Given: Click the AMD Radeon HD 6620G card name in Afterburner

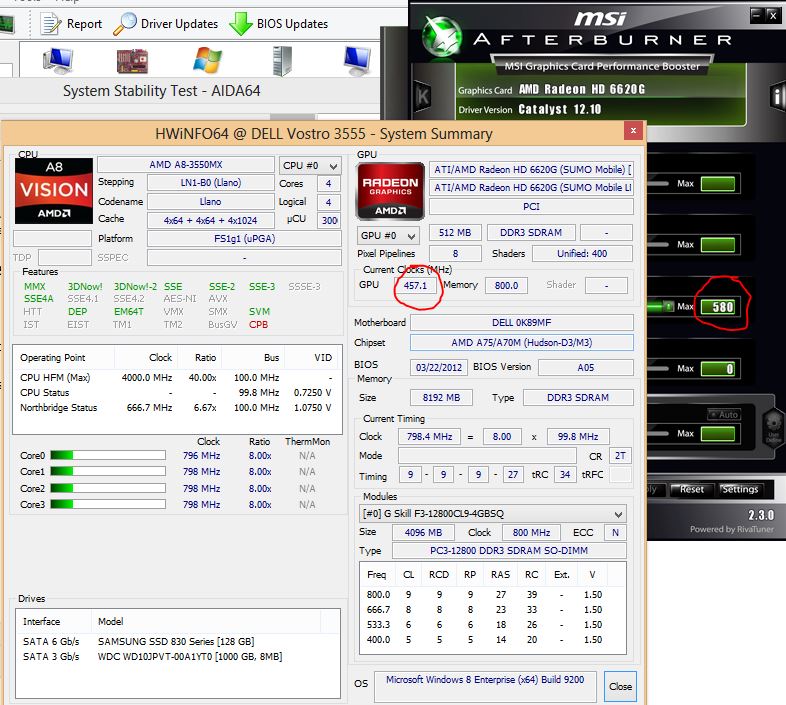Looking at the screenshot, I should 582,89.
